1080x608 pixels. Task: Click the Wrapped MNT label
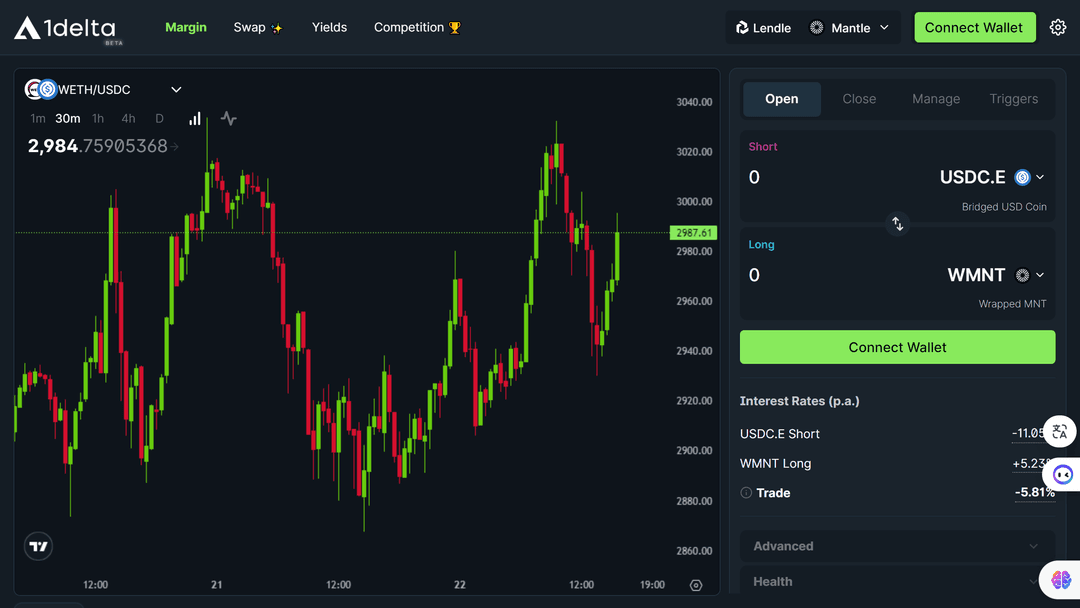(x=1012, y=304)
